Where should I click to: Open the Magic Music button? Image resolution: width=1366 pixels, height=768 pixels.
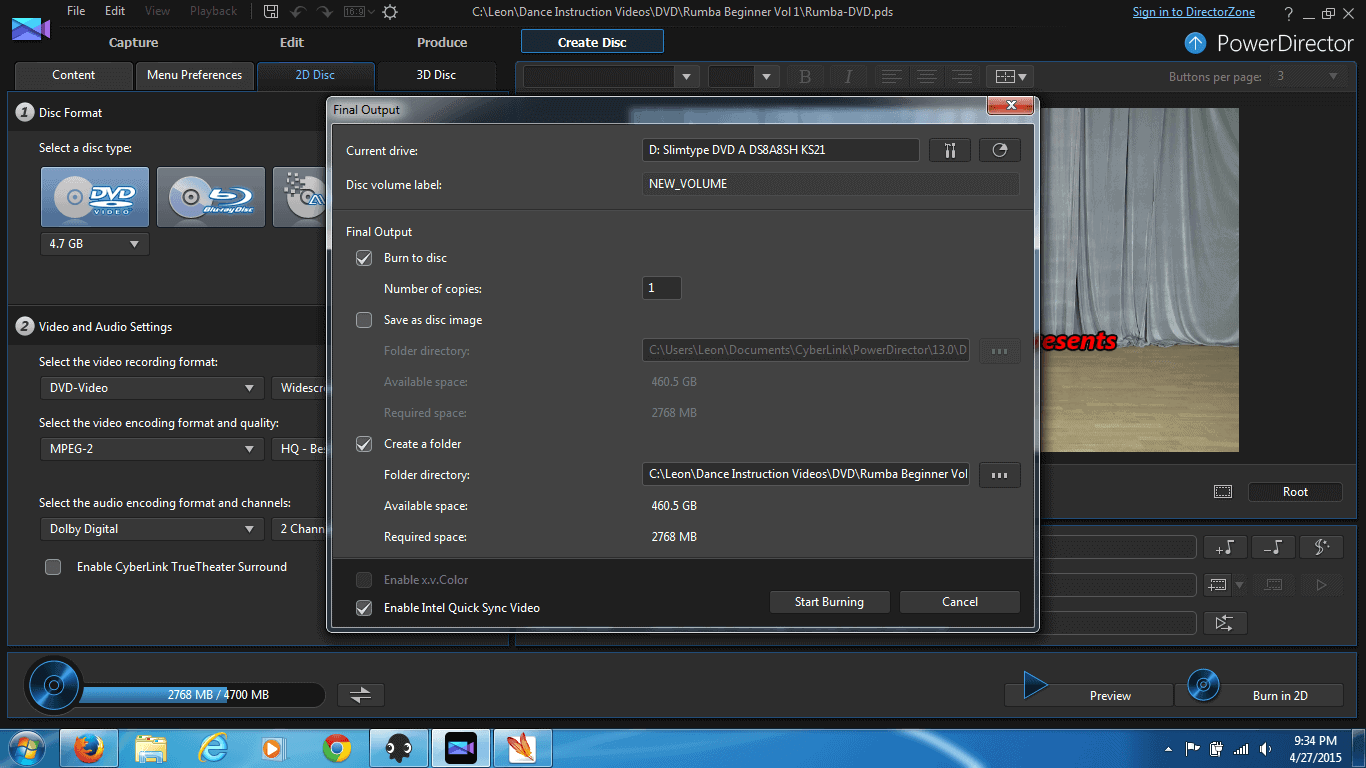(x=1321, y=547)
